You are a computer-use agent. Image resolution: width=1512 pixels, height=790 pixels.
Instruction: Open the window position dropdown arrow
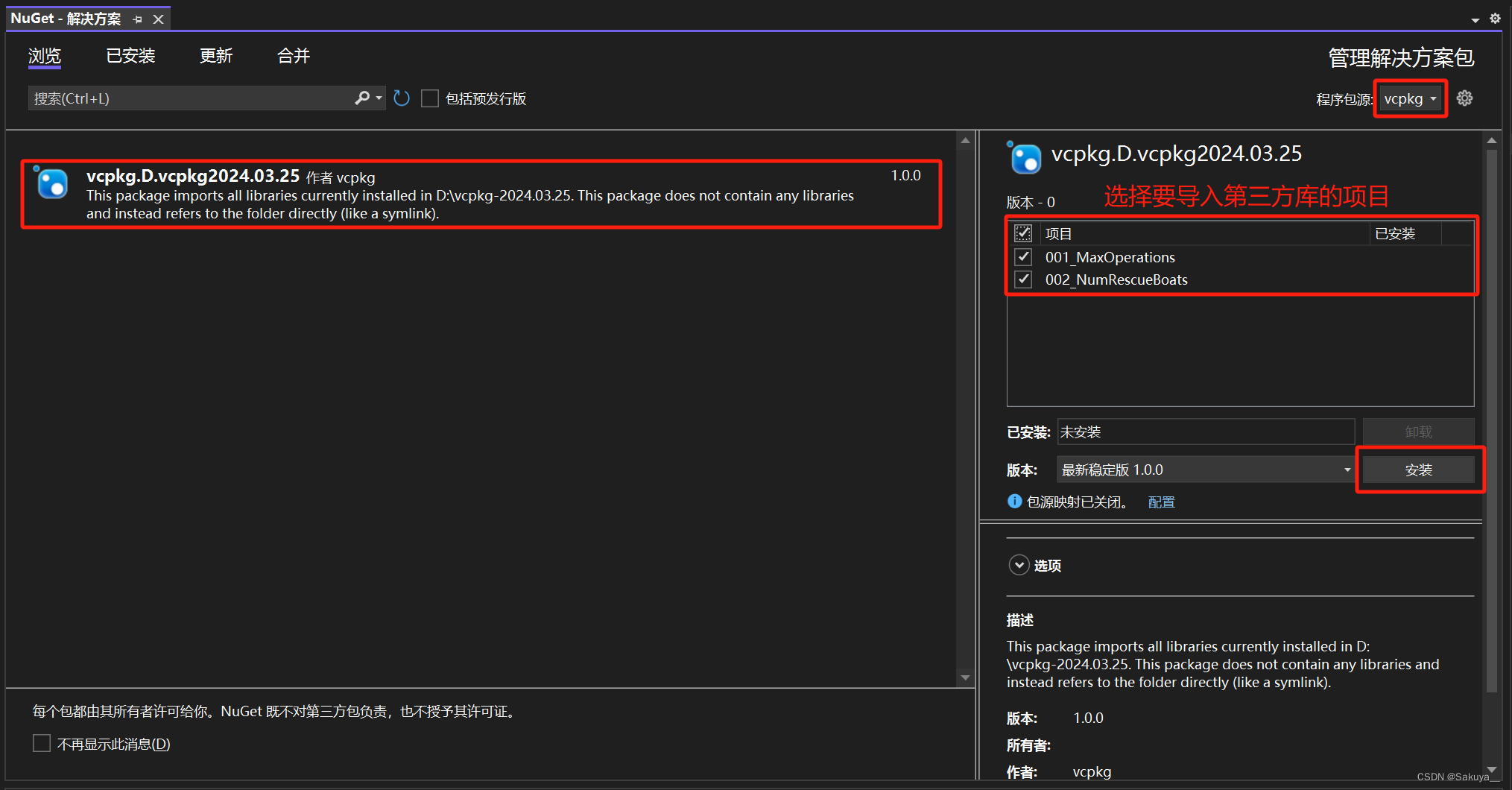[1475, 20]
